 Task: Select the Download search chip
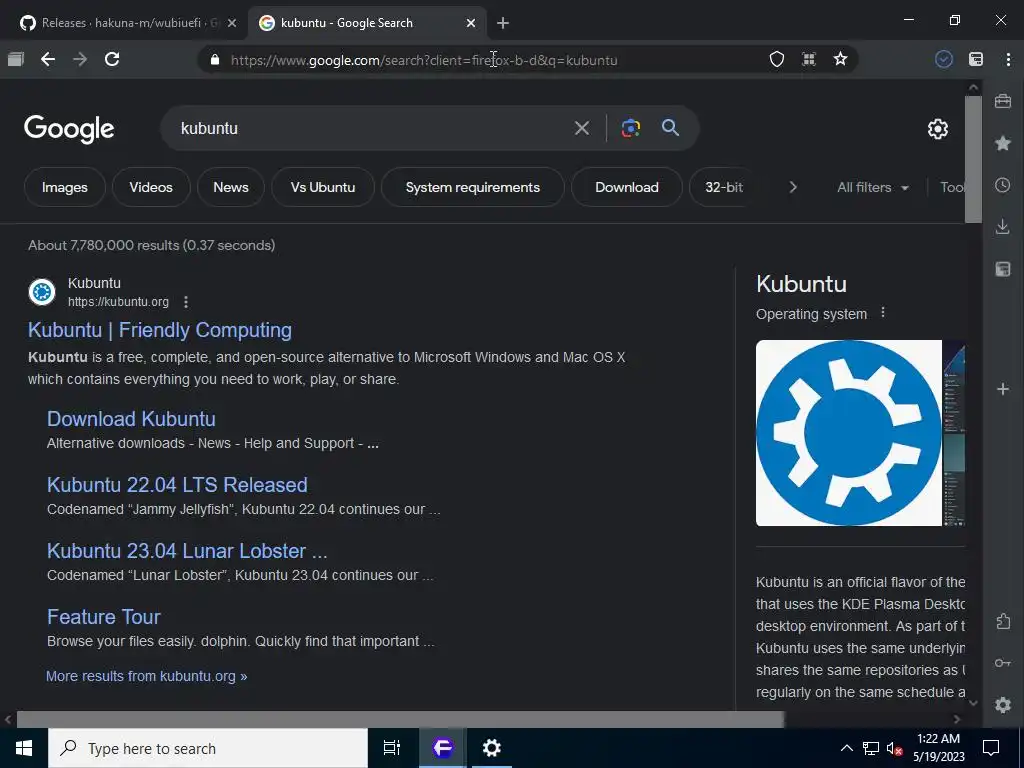coord(626,187)
